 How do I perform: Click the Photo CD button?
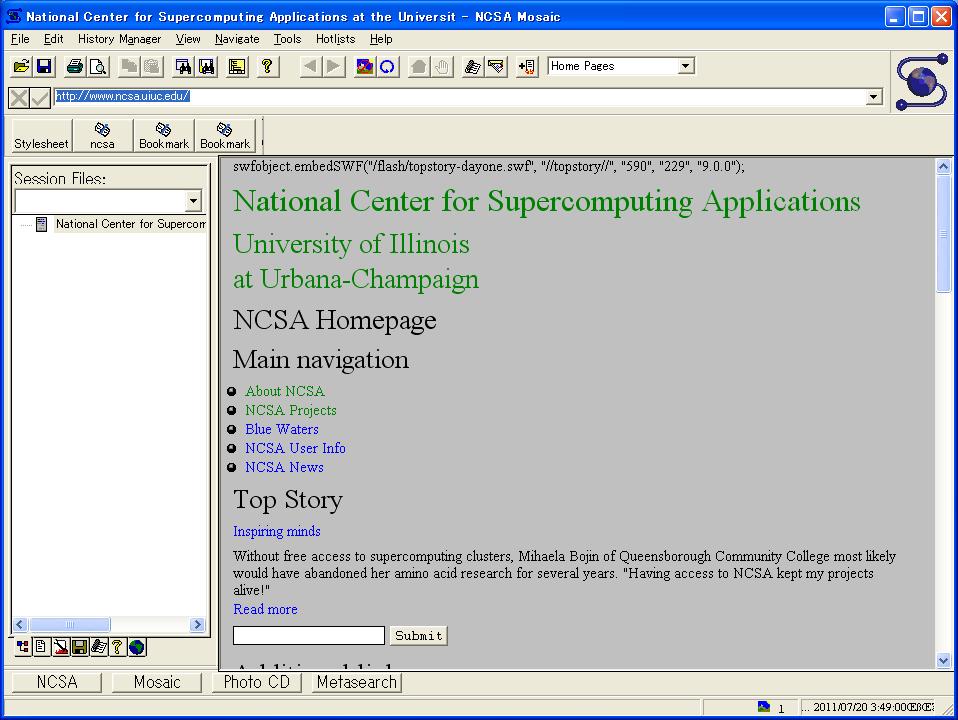tap(257, 682)
